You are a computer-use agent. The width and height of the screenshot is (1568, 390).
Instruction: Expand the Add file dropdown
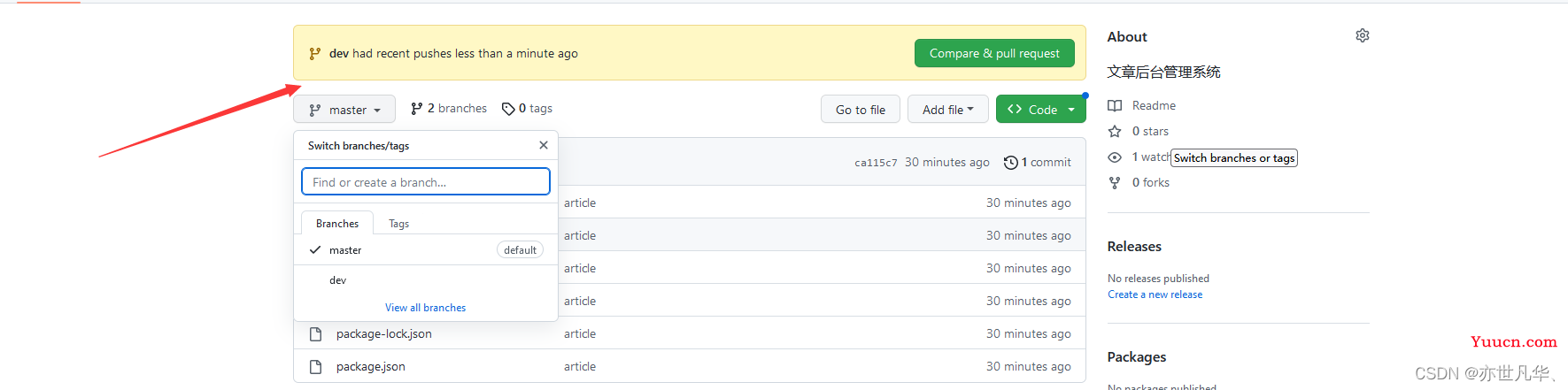coord(948,110)
